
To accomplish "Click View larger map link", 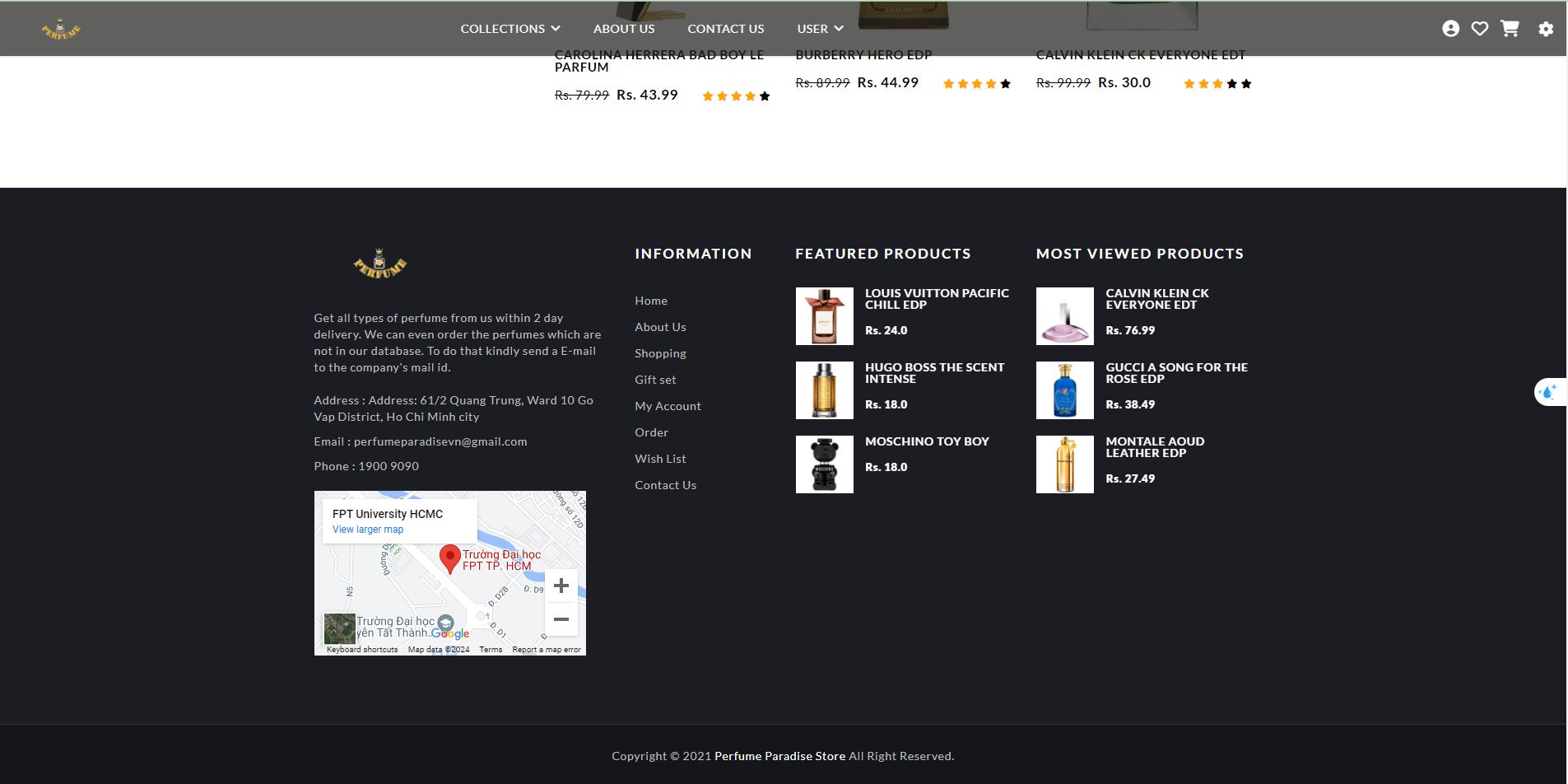I will (x=368, y=530).
